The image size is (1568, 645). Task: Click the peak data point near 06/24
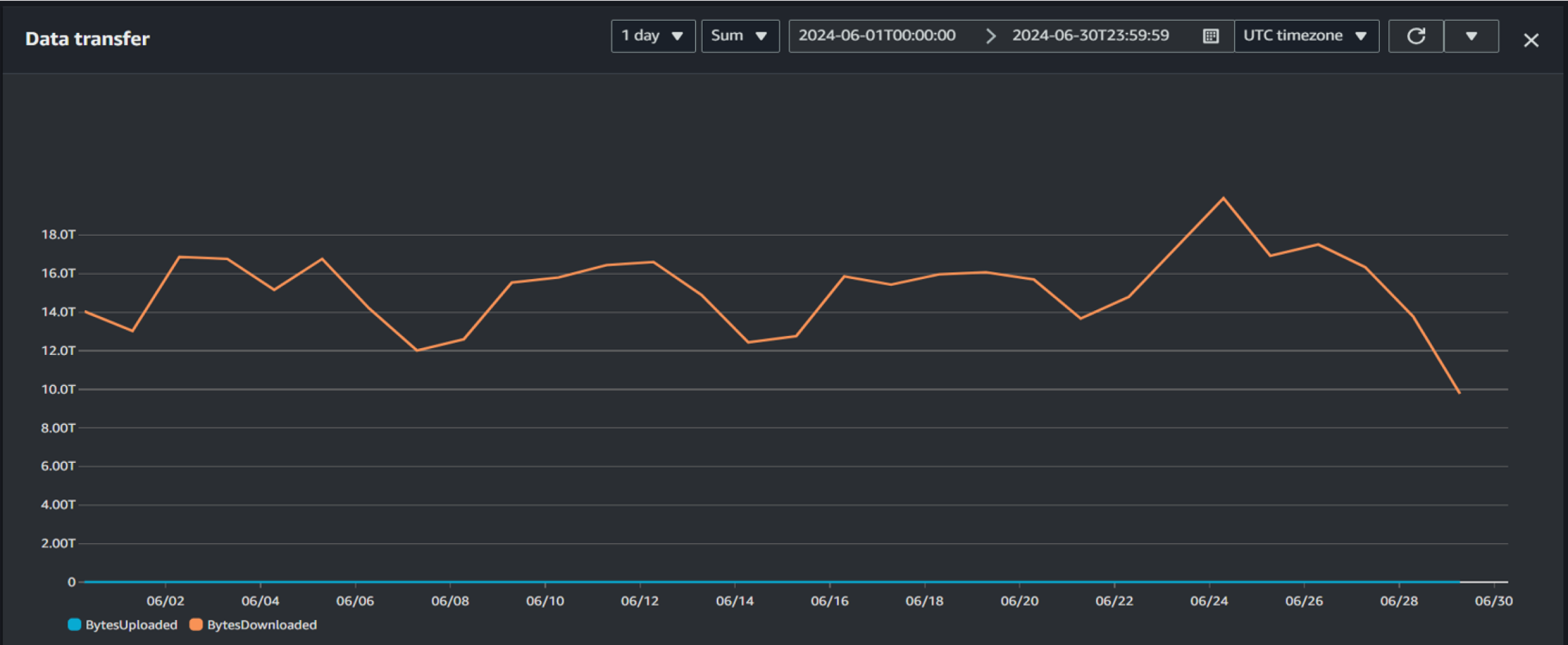pyautogui.click(x=1223, y=198)
